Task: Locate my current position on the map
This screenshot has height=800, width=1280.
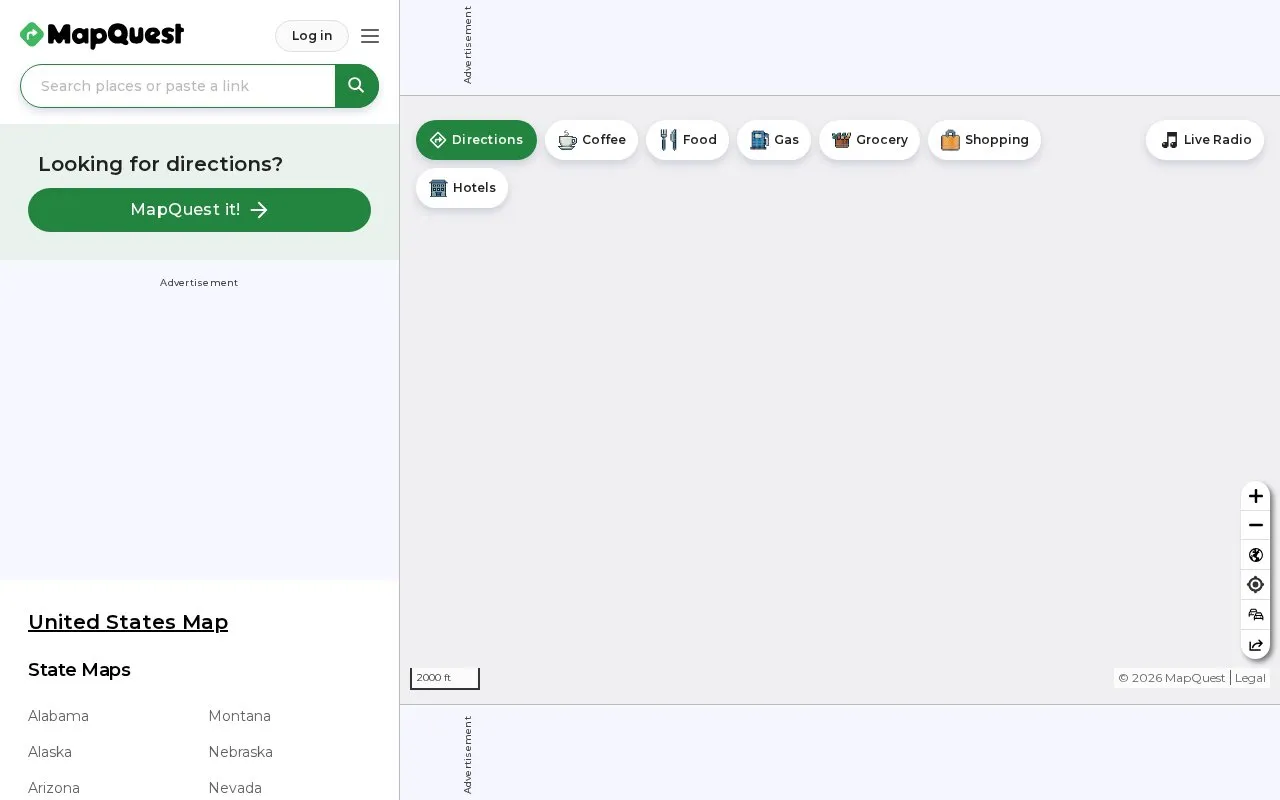Action: [1256, 585]
